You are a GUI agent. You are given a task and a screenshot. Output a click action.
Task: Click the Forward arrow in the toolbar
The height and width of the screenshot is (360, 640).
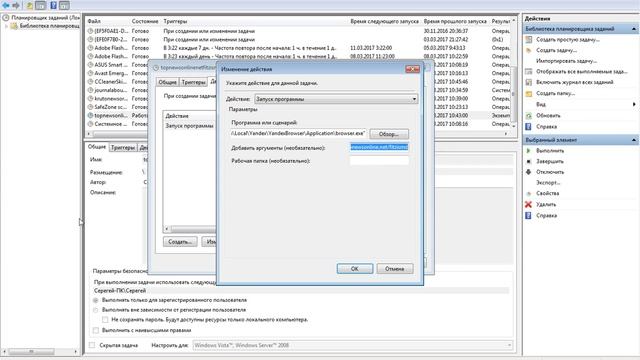16,5
